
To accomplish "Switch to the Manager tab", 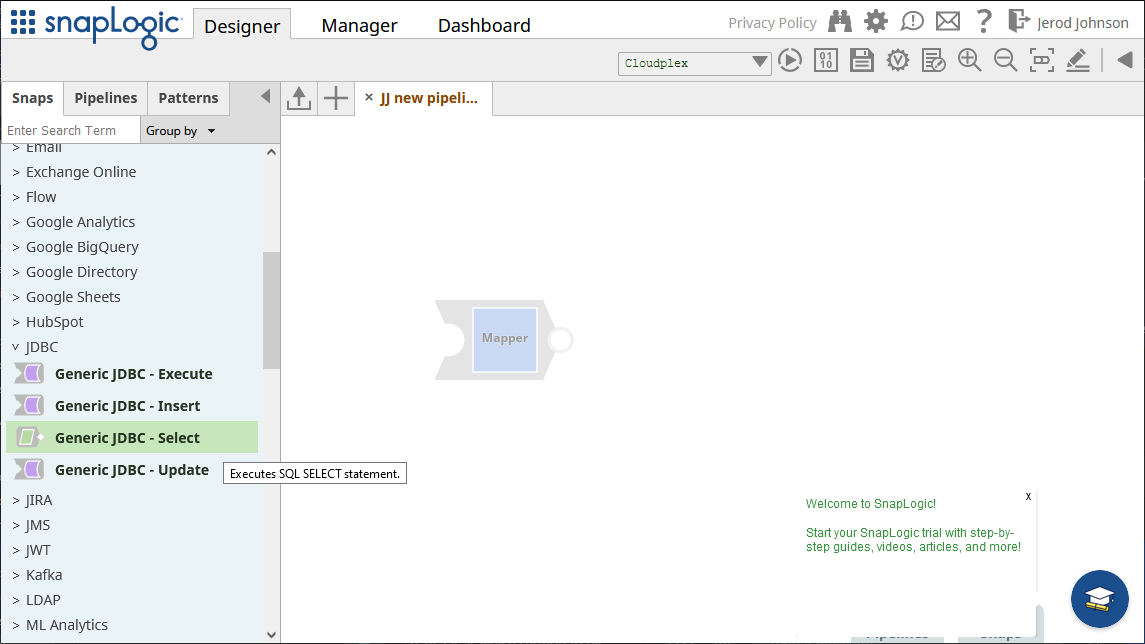I will click(359, 26).
